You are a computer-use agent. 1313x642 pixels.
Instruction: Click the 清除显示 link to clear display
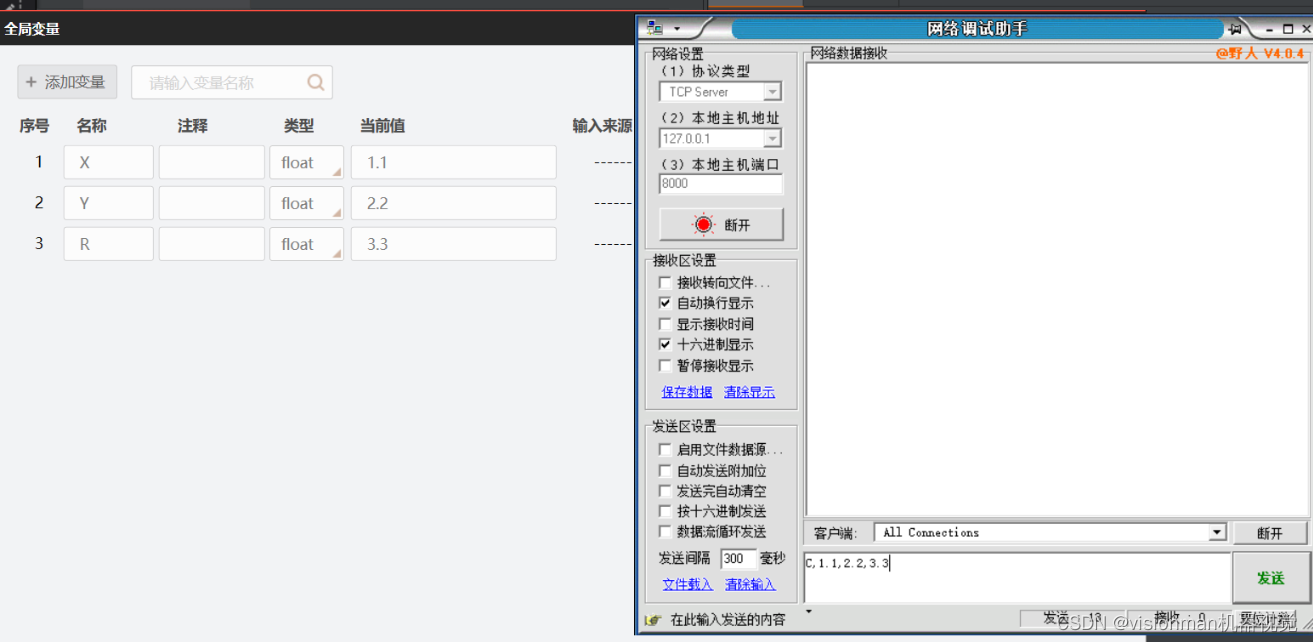coord(748,392)
